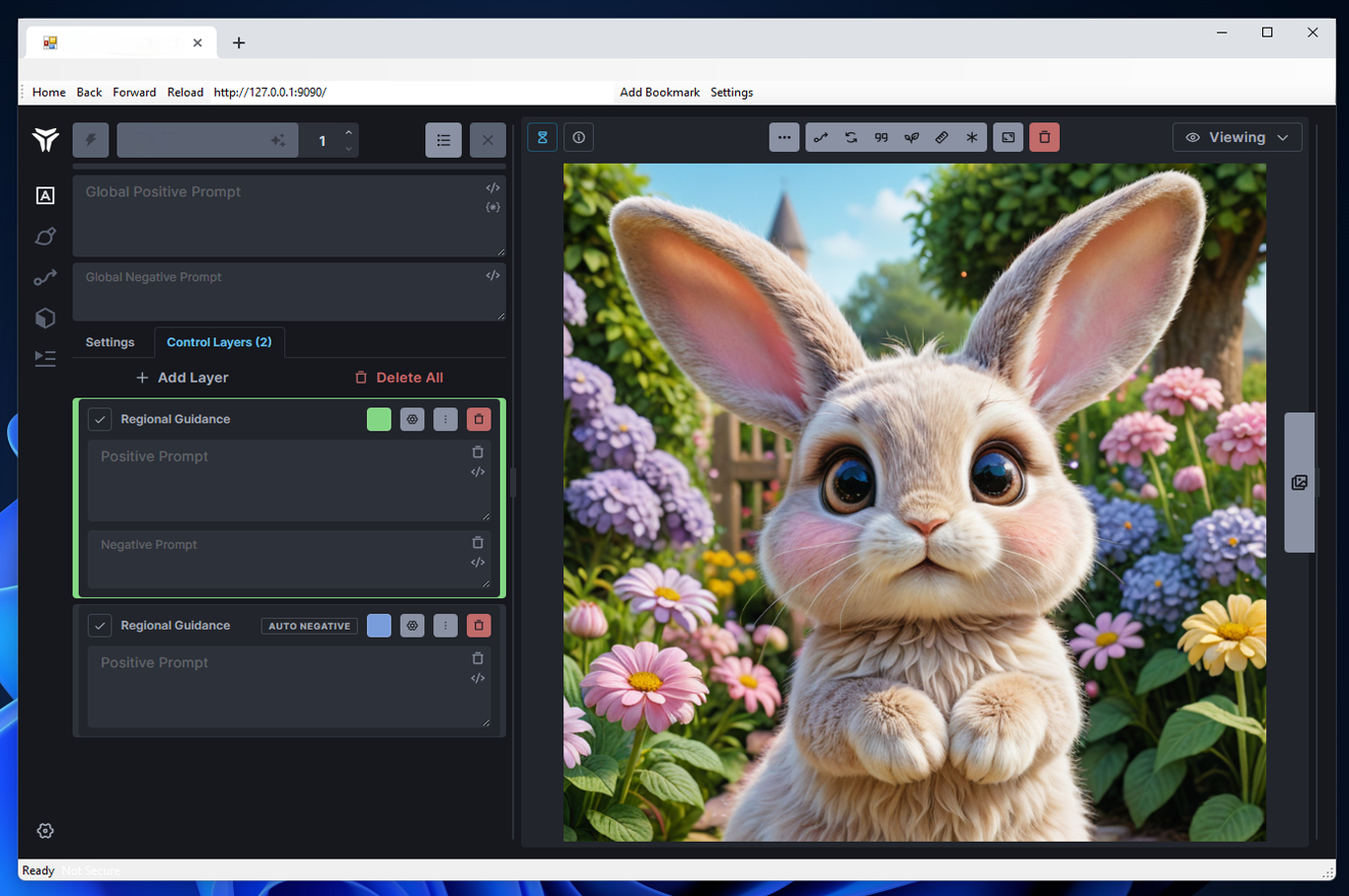Image resolution: width=1349 pixels, height=896 pixels.
Task: Open dynamic prompts braces icon
Action: click(x=492, y=207)
